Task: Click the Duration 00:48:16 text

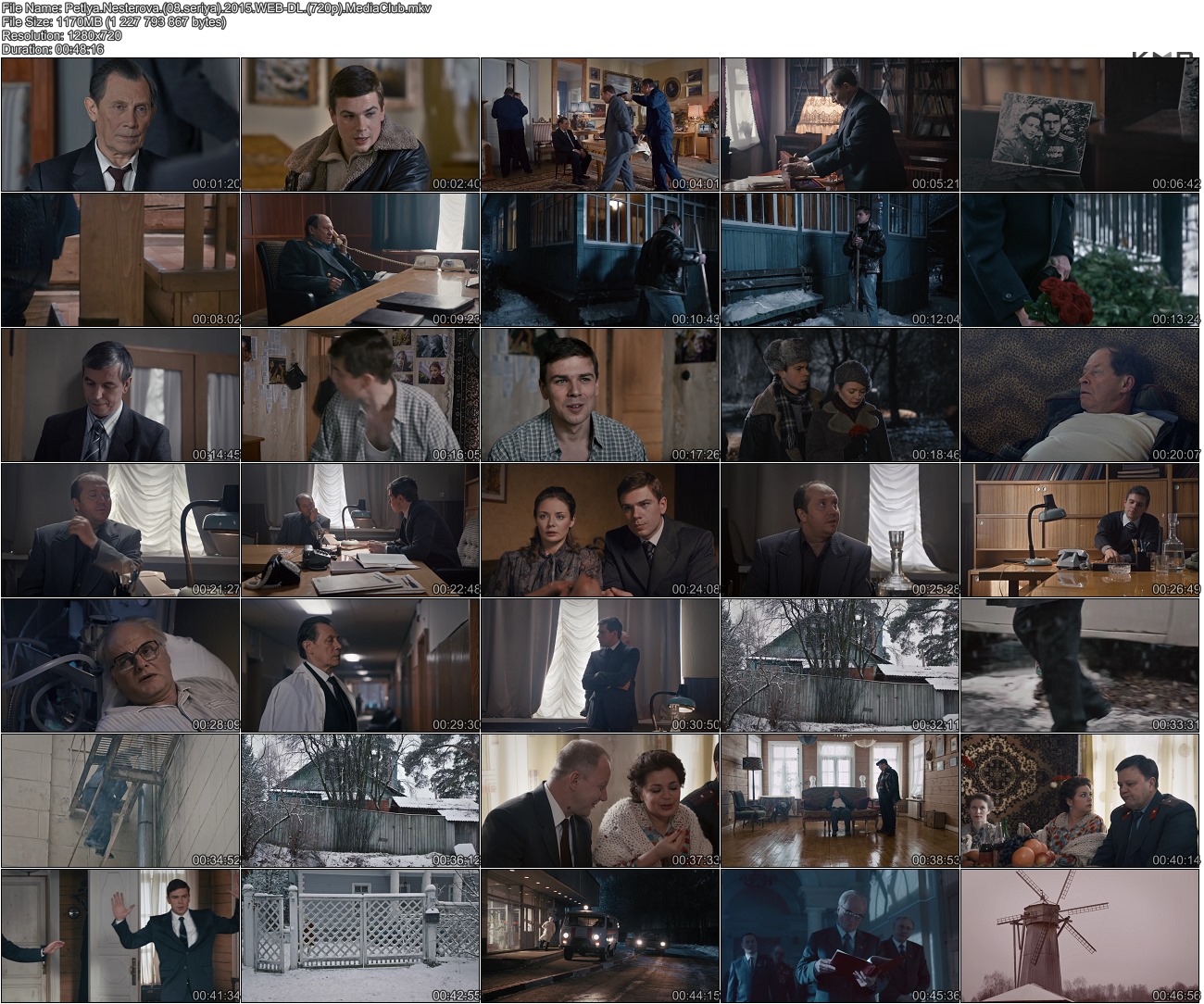Action: coord(53,49)
